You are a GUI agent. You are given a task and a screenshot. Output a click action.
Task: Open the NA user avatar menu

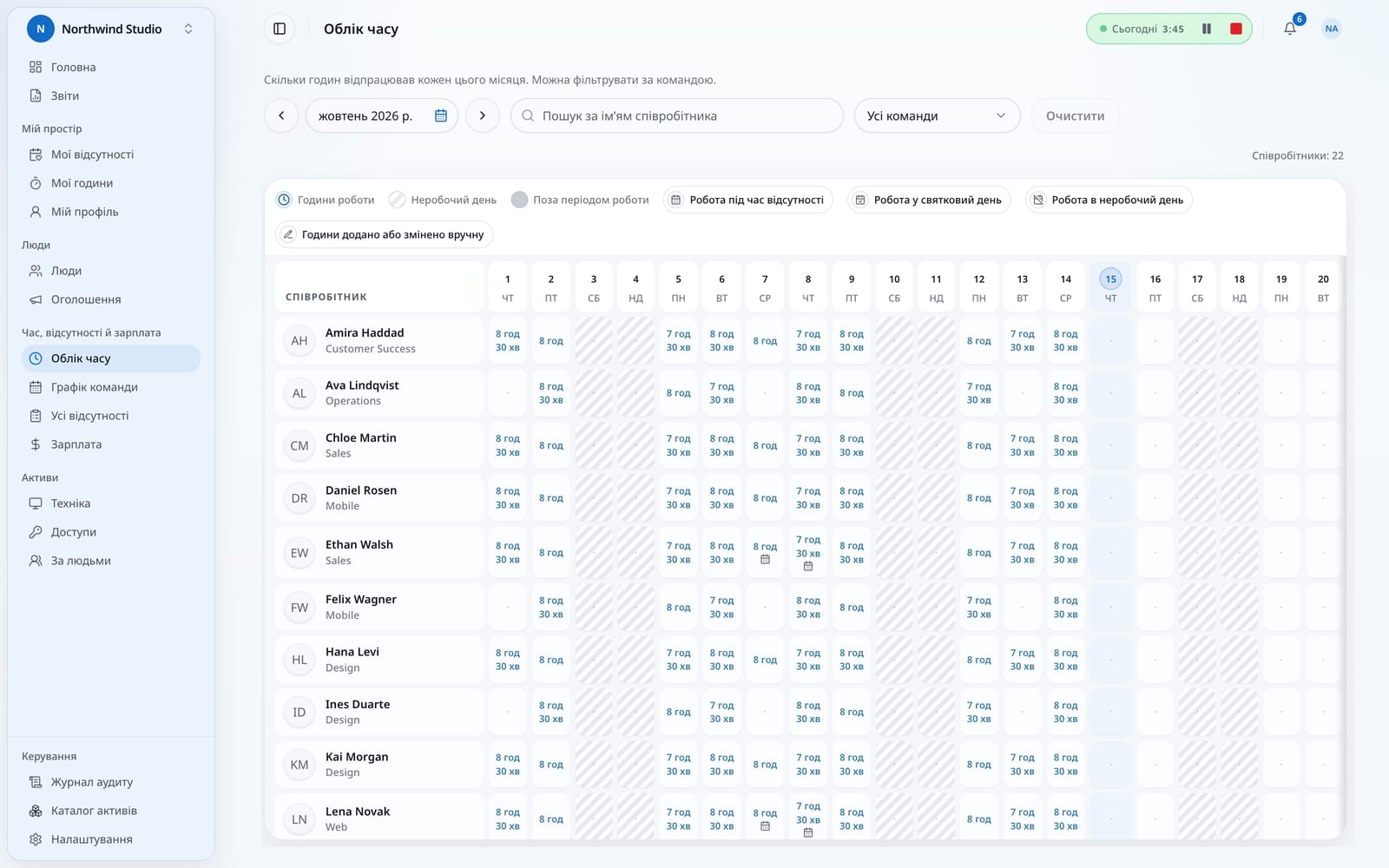point(1332,29)
